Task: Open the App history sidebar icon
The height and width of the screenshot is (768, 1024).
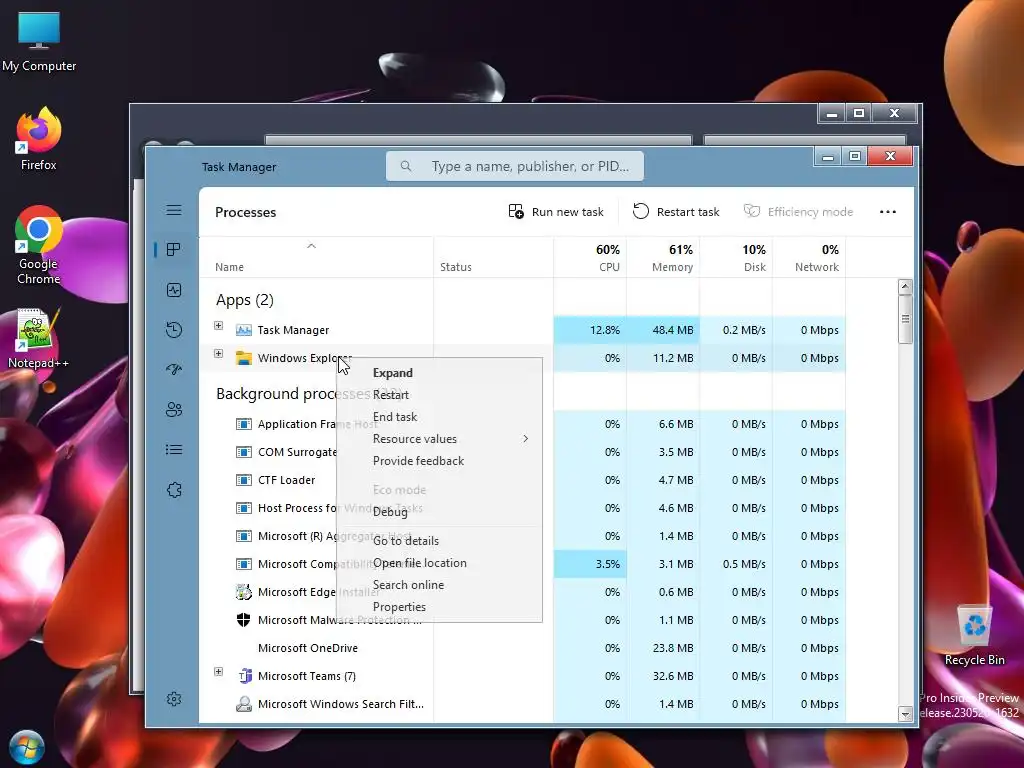Action: click(x=174, y=330)
